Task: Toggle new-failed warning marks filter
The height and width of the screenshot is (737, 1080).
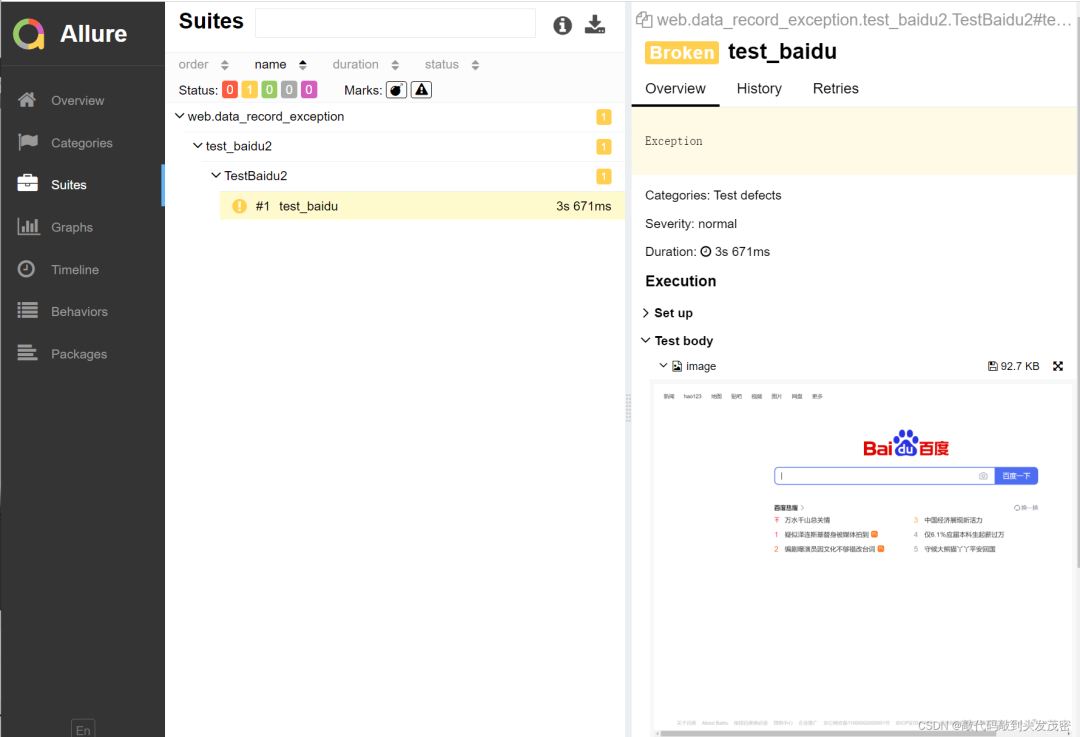Action: [422, 90]
